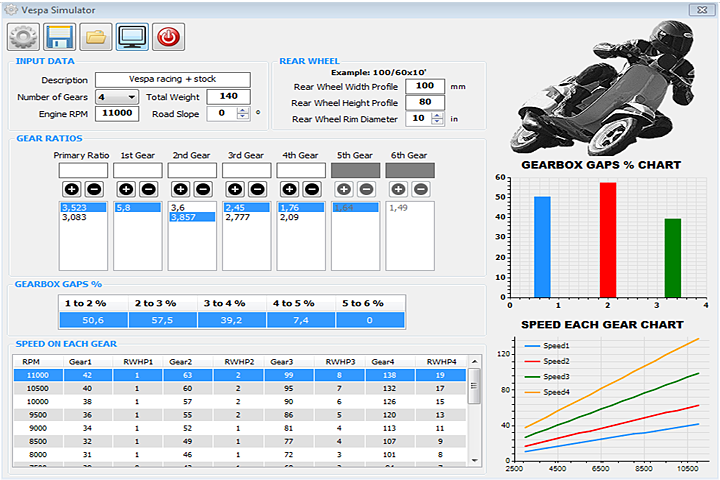Add a Primary Ratio with plus icon
Screen dimensions: 720x480
click(x=72, y=189)
